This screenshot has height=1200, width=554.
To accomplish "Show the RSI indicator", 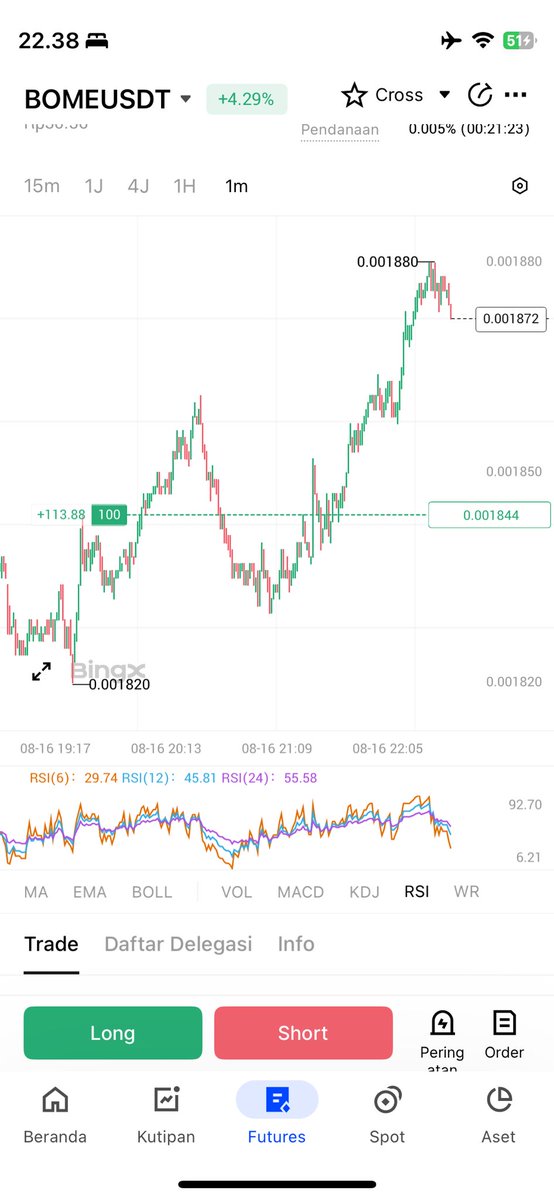I will [x=417, y=892].
